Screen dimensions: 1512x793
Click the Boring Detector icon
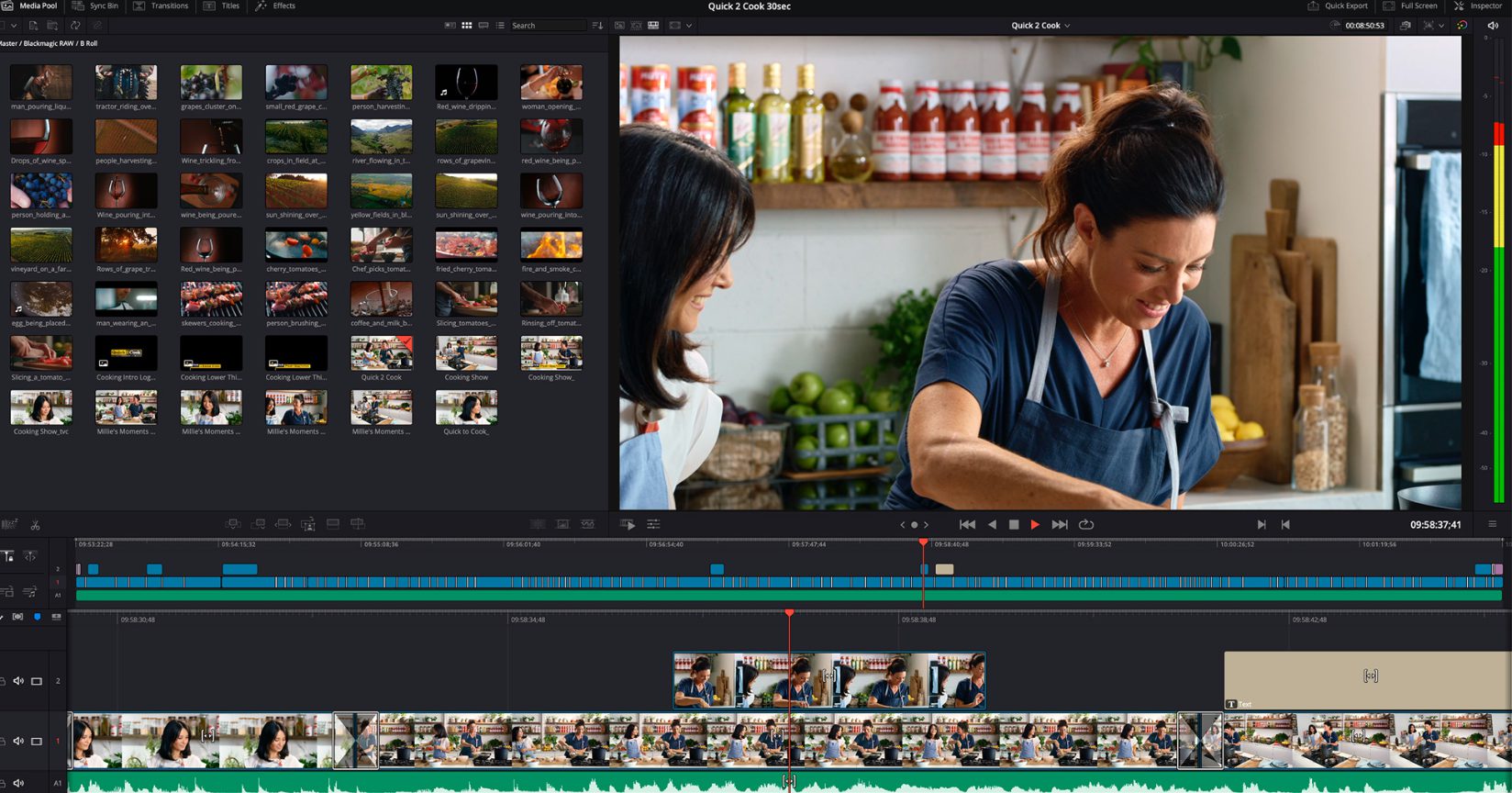click(x=10, y=524)
